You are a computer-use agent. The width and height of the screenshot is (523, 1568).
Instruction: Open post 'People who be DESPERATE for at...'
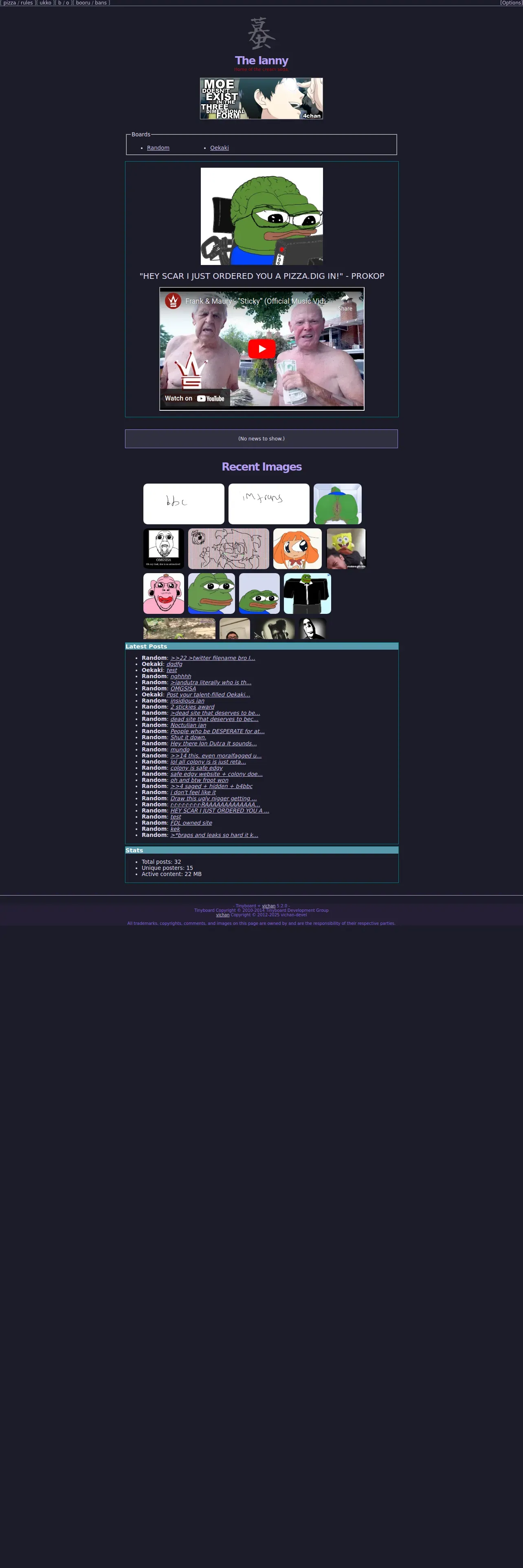(218, 731)
